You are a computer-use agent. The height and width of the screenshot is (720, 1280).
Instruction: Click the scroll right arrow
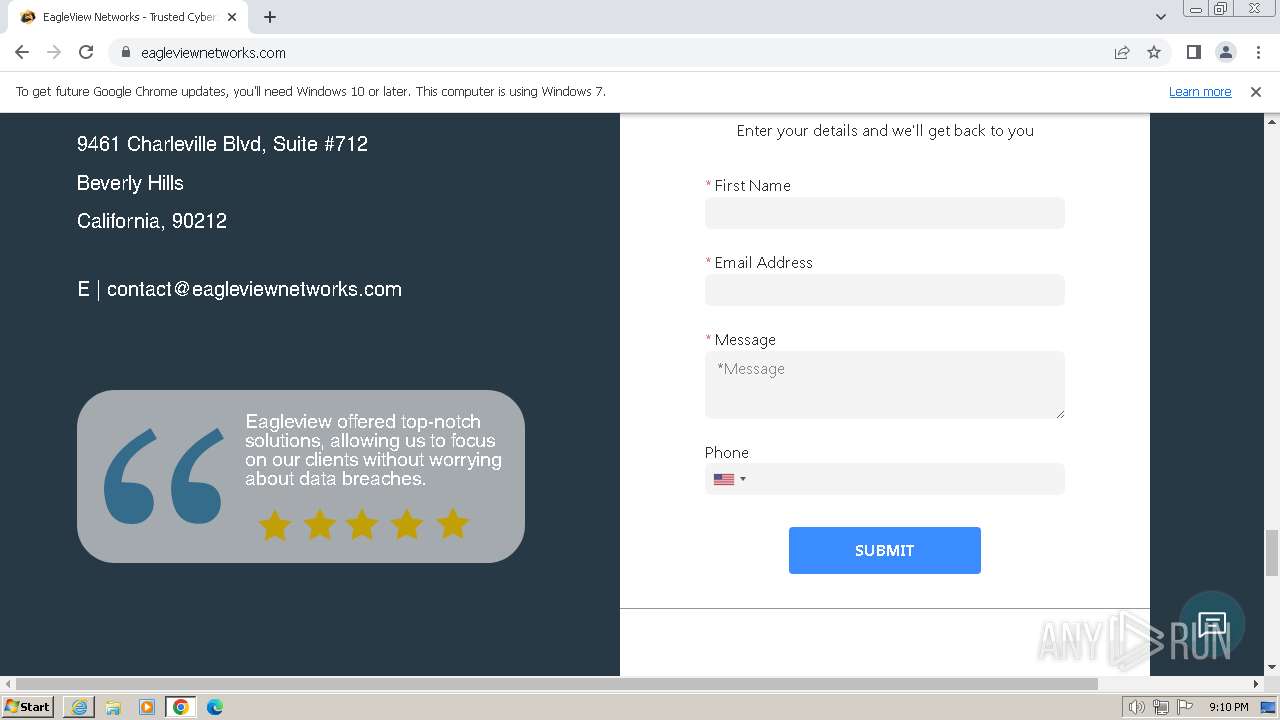tap(1257, 684)
